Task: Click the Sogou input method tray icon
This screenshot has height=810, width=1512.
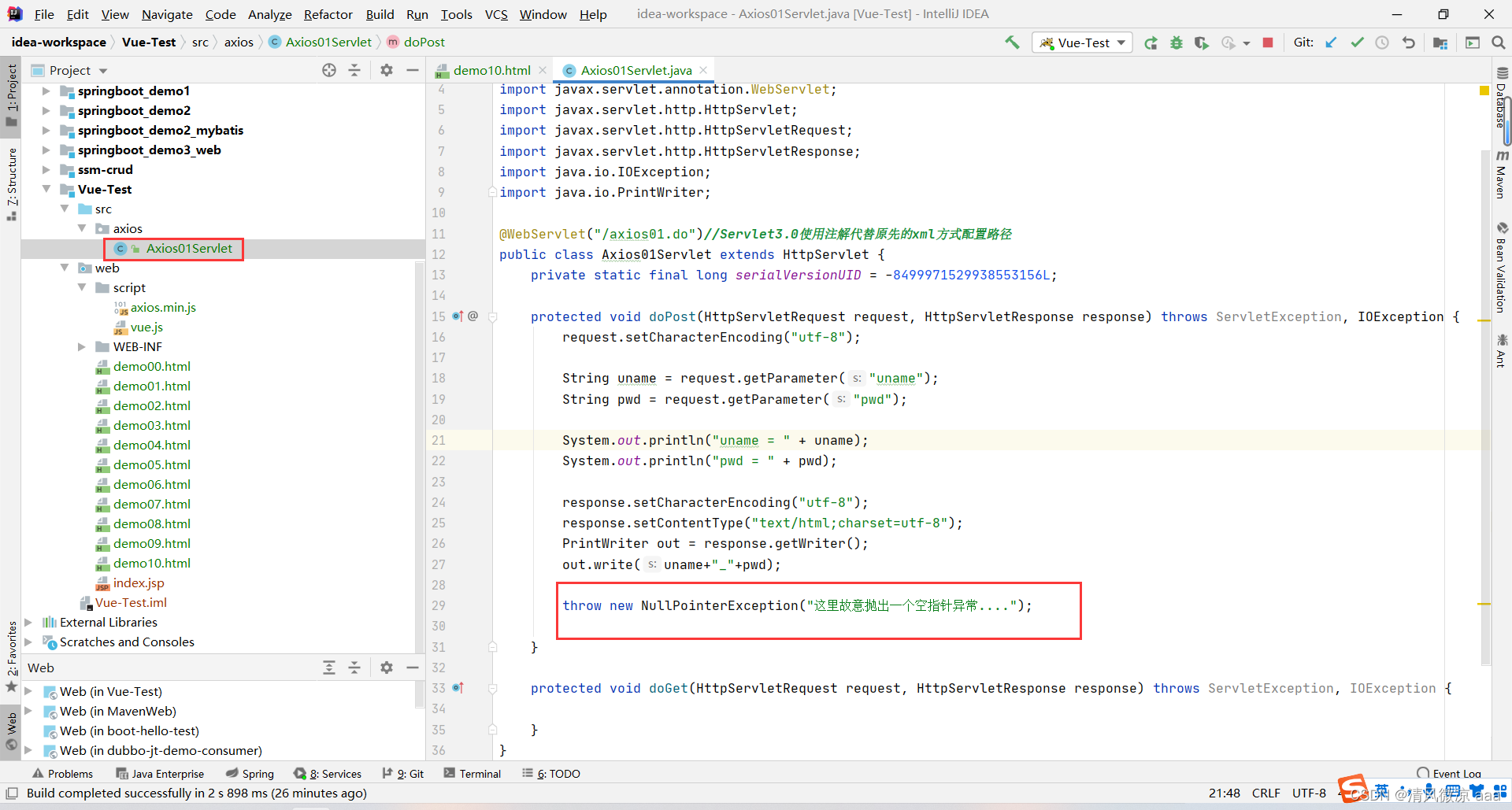Action: click(x=1352, y=789)
